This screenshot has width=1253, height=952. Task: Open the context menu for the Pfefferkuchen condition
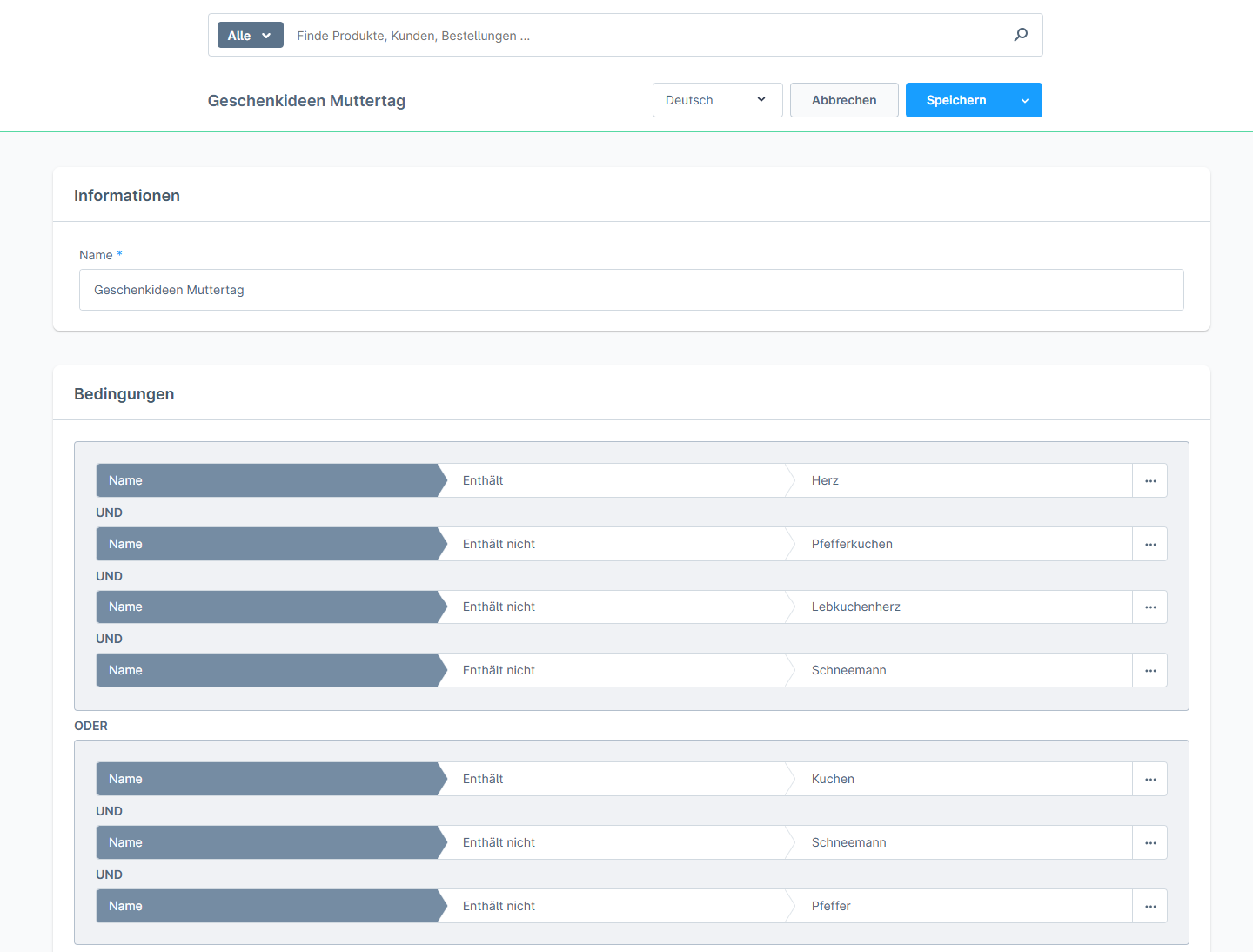1149,544
